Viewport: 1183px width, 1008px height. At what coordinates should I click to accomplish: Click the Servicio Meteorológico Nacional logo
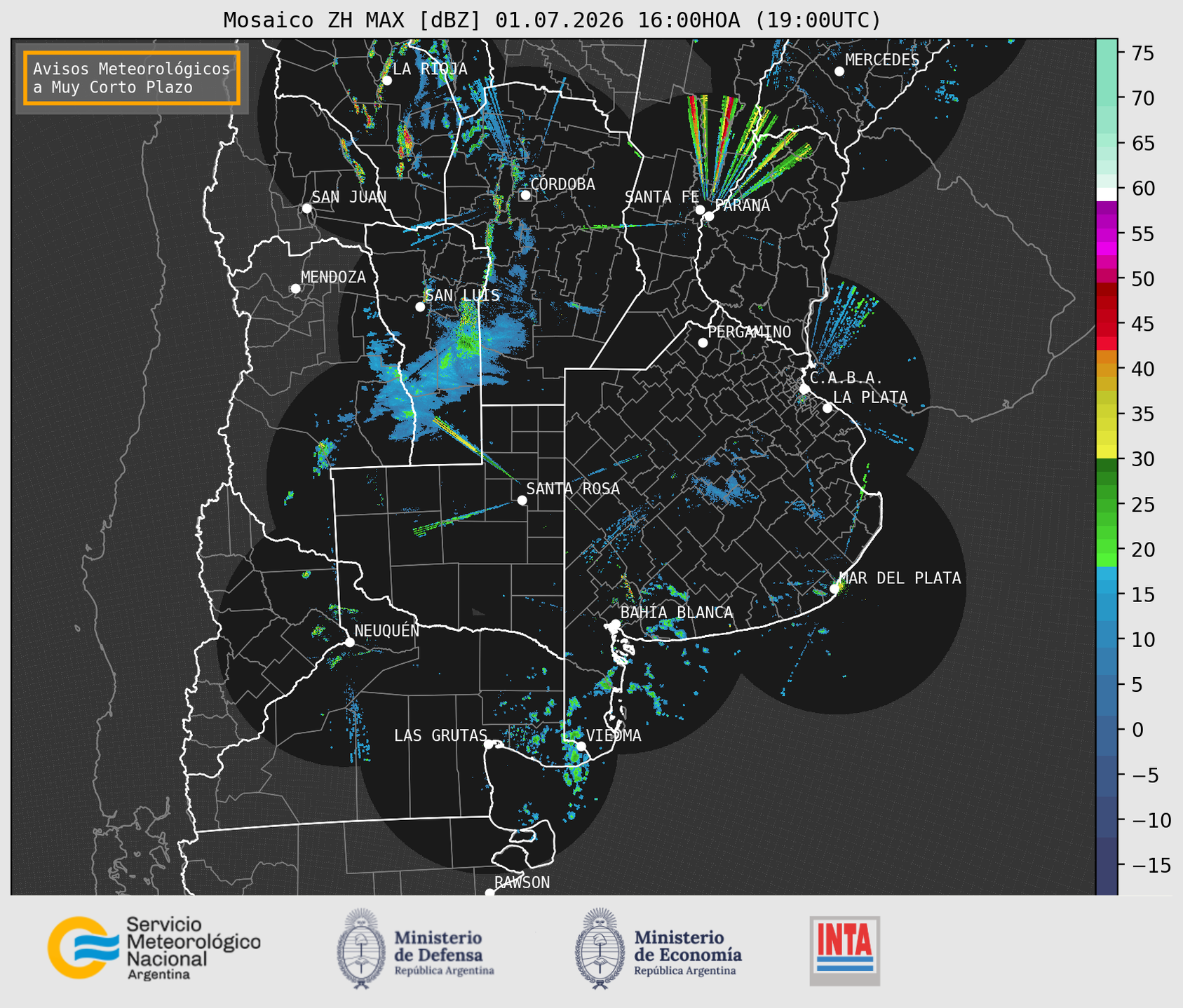tap(154, 948)
